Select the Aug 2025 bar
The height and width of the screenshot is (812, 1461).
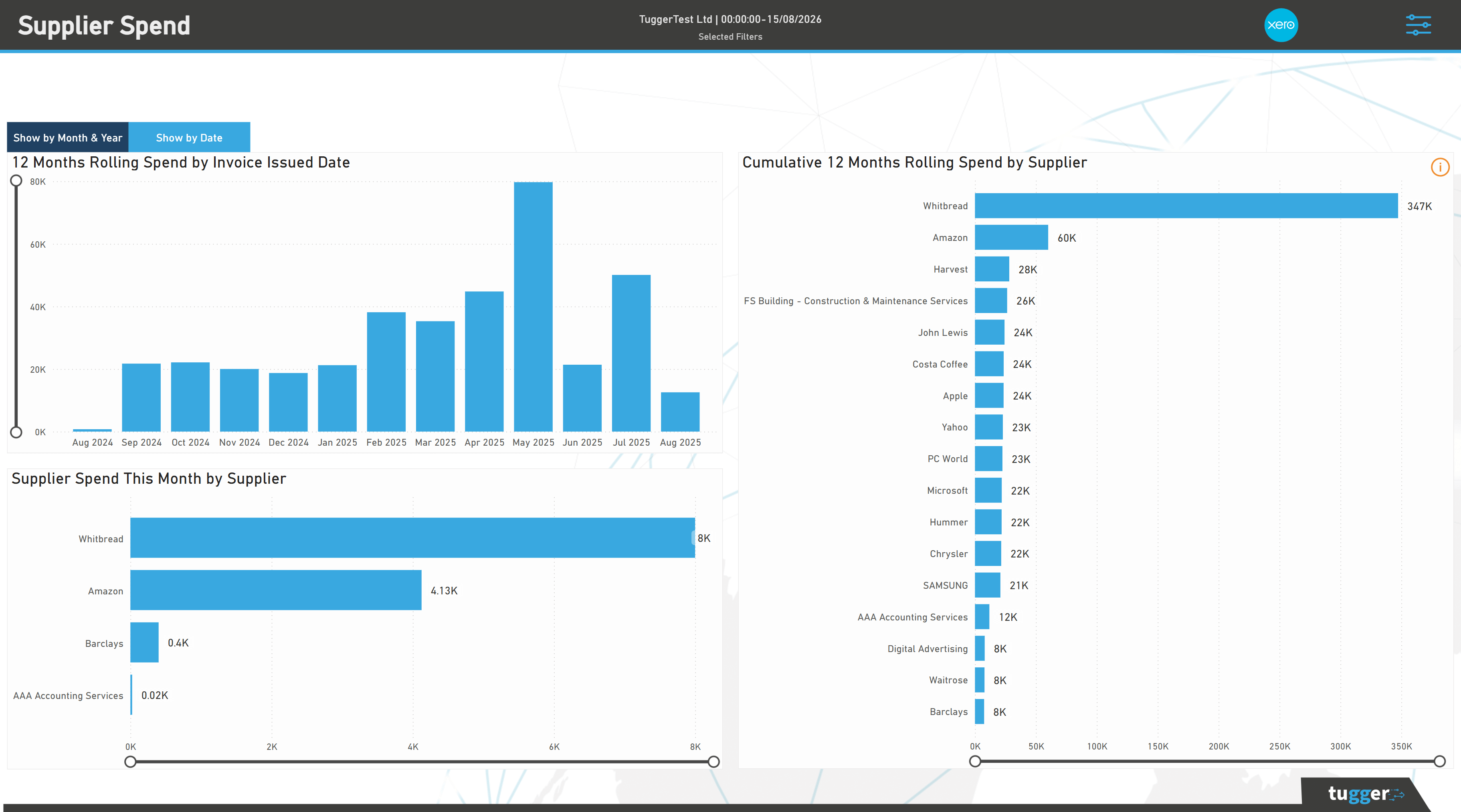[x=680, y=412]
